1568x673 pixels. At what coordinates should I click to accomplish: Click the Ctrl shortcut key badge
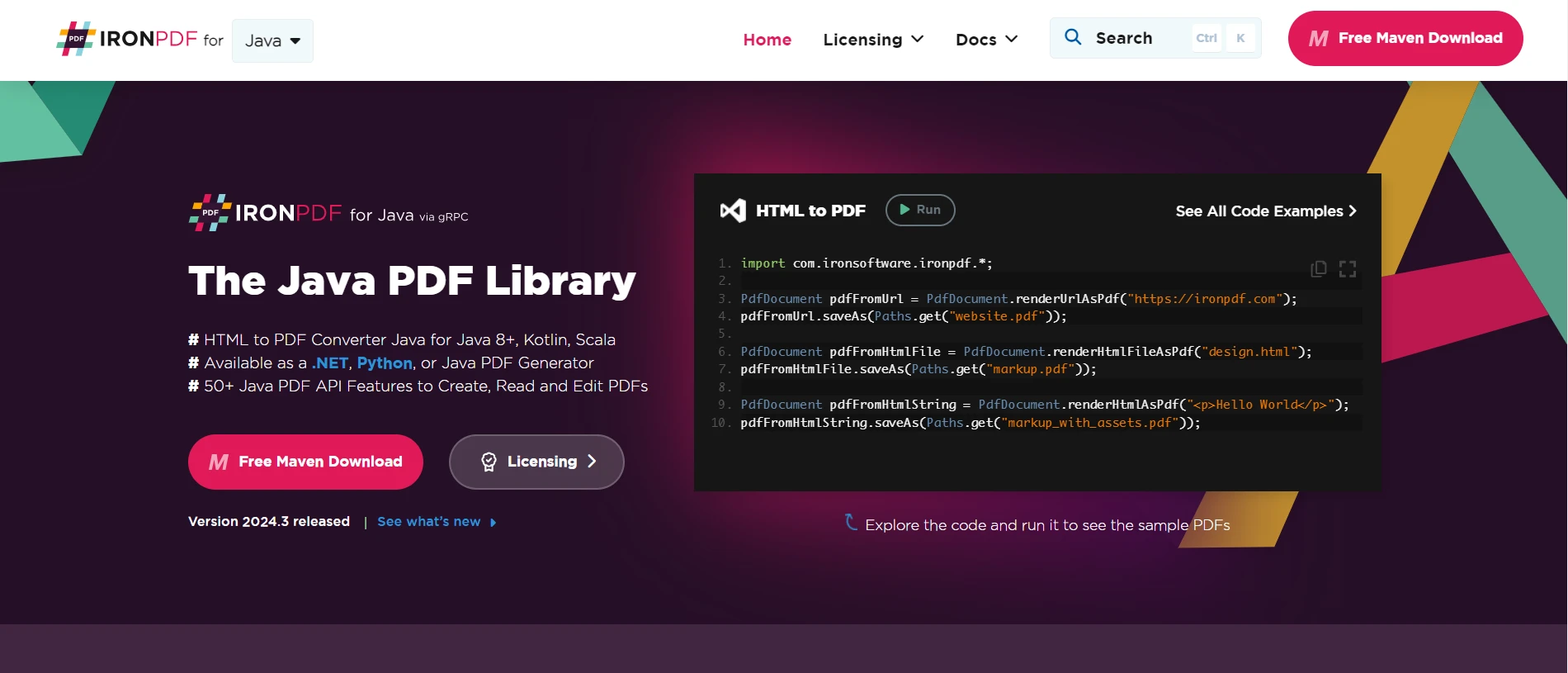(x=1207, y=38)
